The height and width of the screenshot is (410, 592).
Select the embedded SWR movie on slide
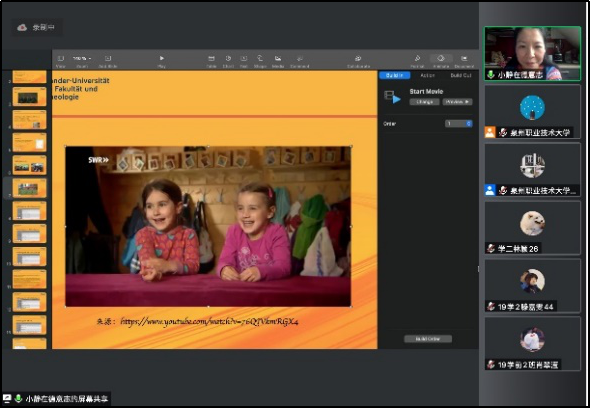(x=208, y=227)
